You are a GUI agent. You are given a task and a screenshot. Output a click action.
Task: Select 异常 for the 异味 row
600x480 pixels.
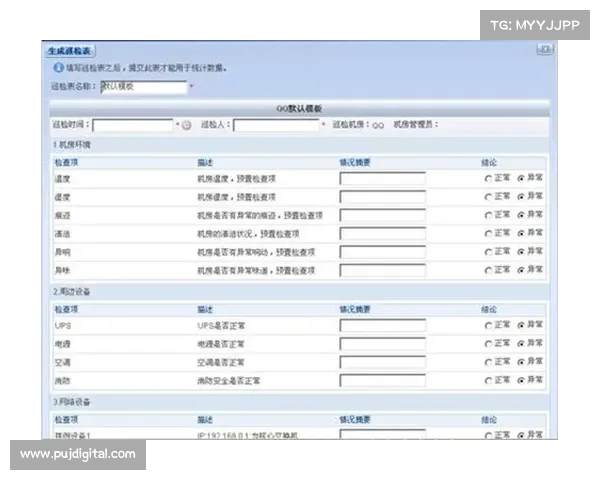521,270
